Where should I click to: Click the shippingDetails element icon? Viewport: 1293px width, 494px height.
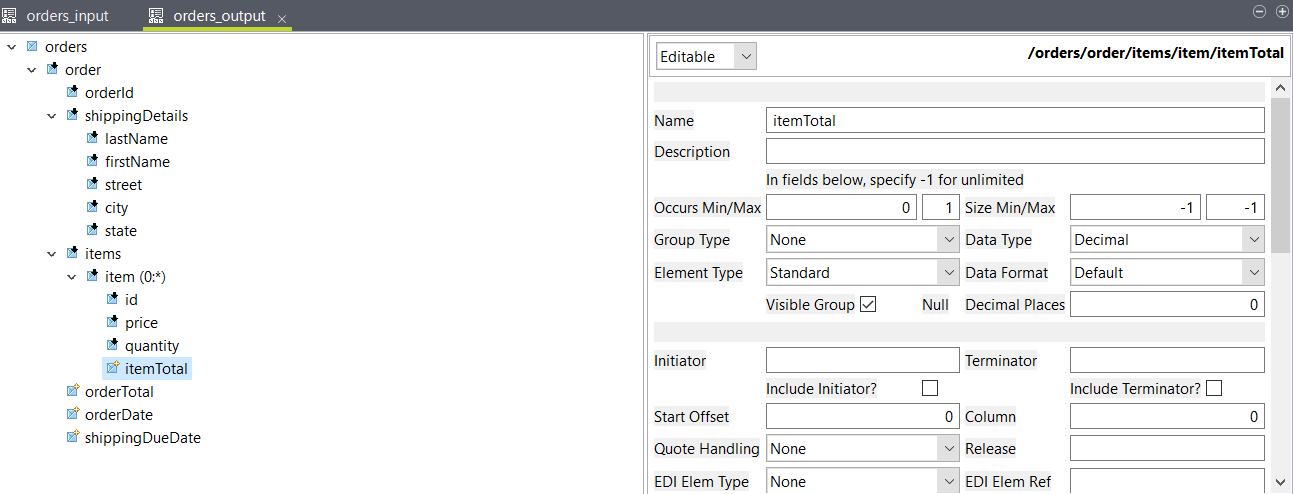click(73, 116)
